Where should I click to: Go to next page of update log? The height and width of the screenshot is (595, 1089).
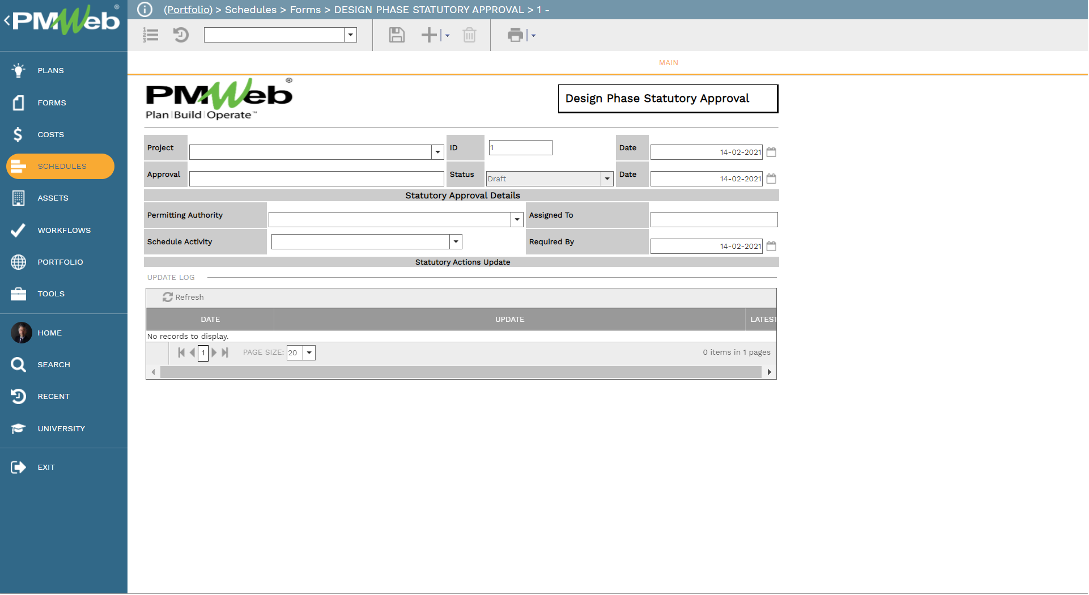(214, 353)
